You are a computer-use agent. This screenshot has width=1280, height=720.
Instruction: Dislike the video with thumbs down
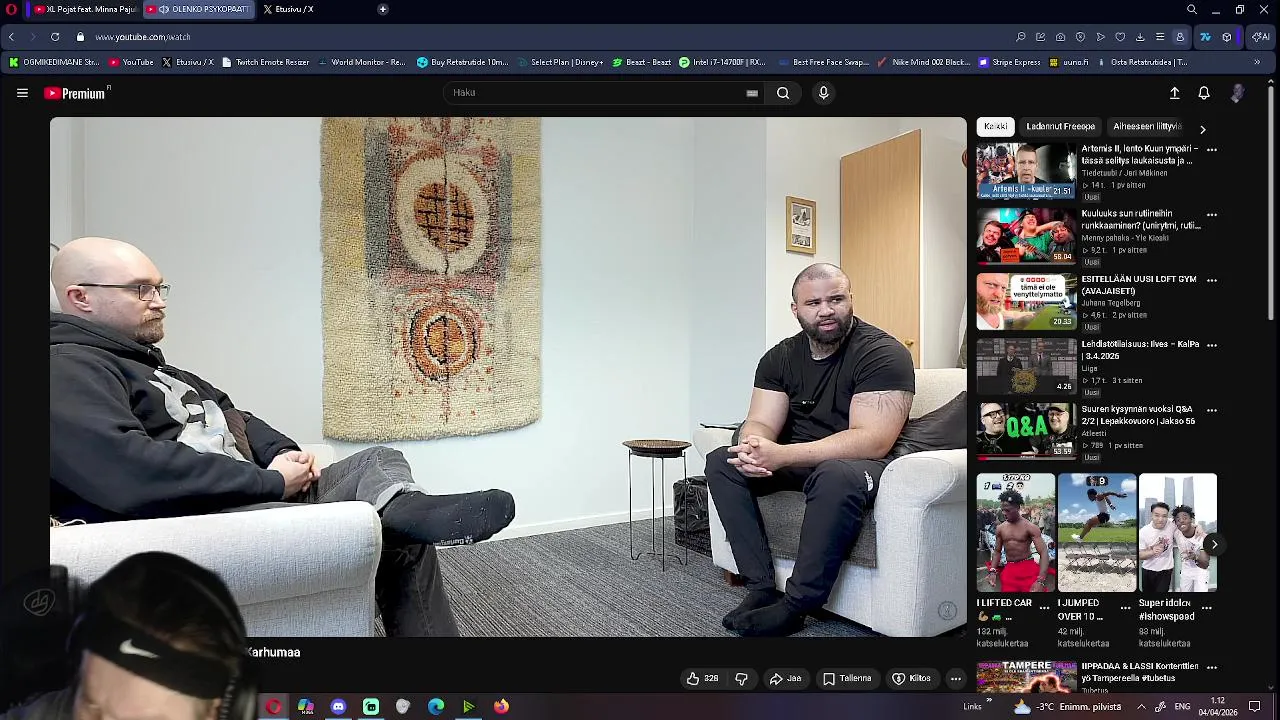741,679
